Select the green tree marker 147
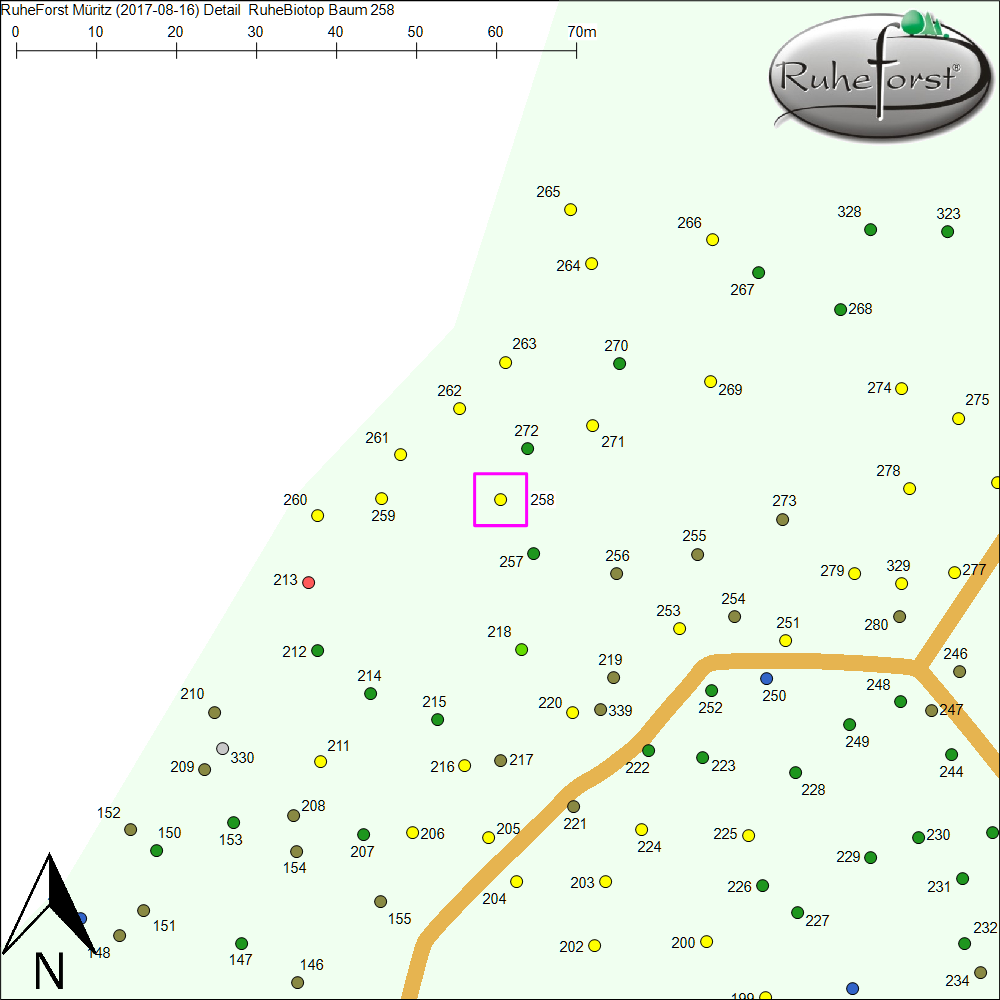Screen dimensions: 1000x1000 click(x=241, y=944)
